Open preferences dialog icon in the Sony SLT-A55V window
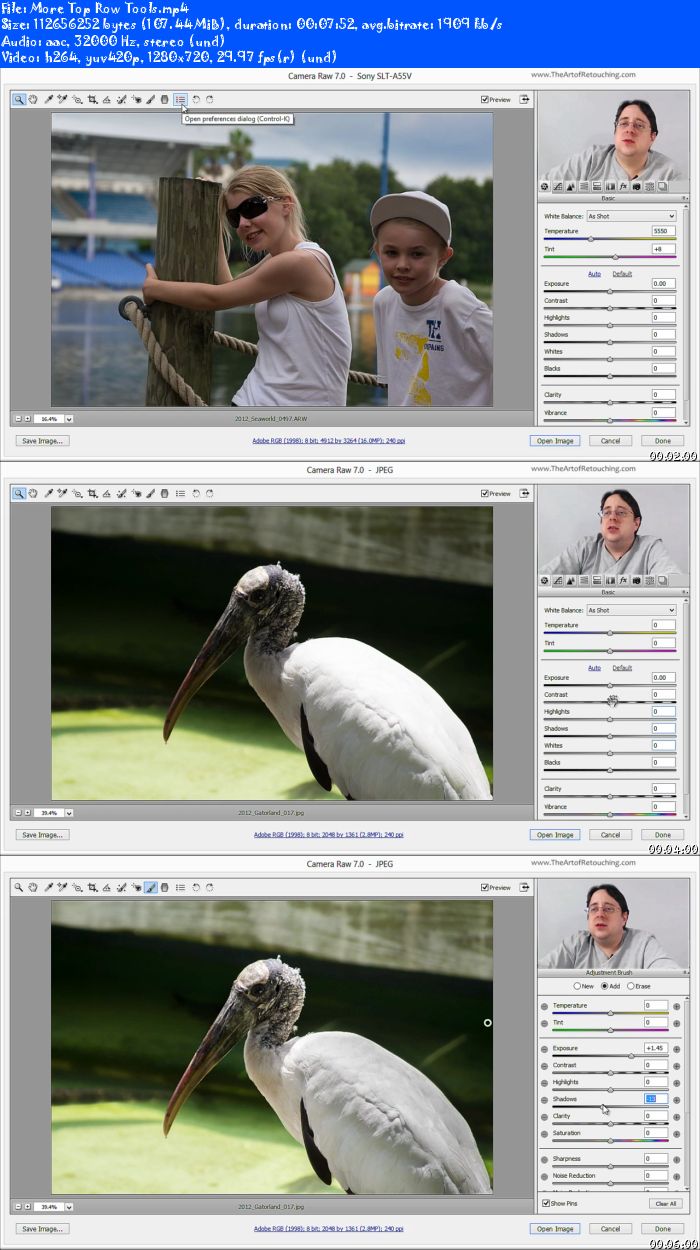 pos(180,99)
